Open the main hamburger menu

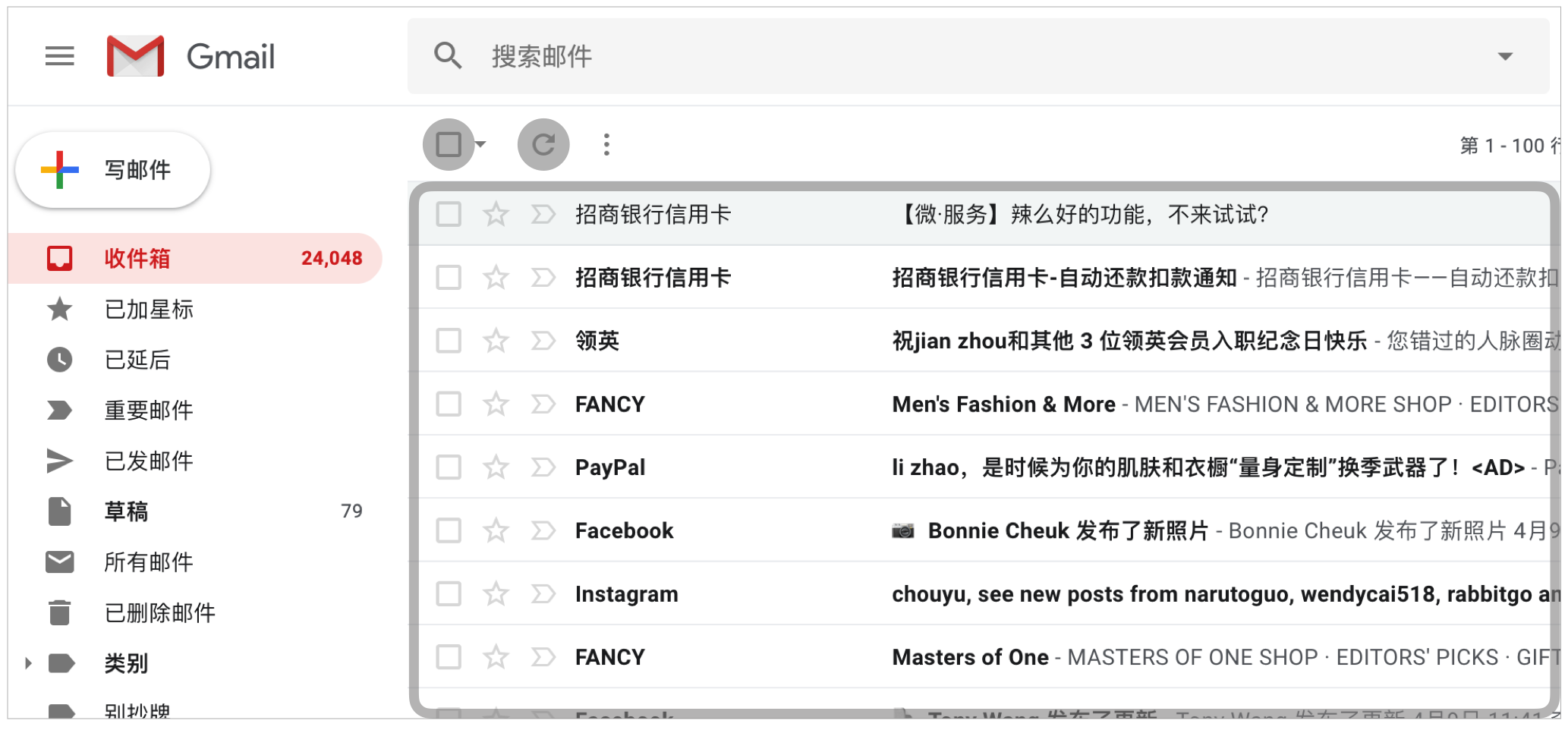[60, 56]
